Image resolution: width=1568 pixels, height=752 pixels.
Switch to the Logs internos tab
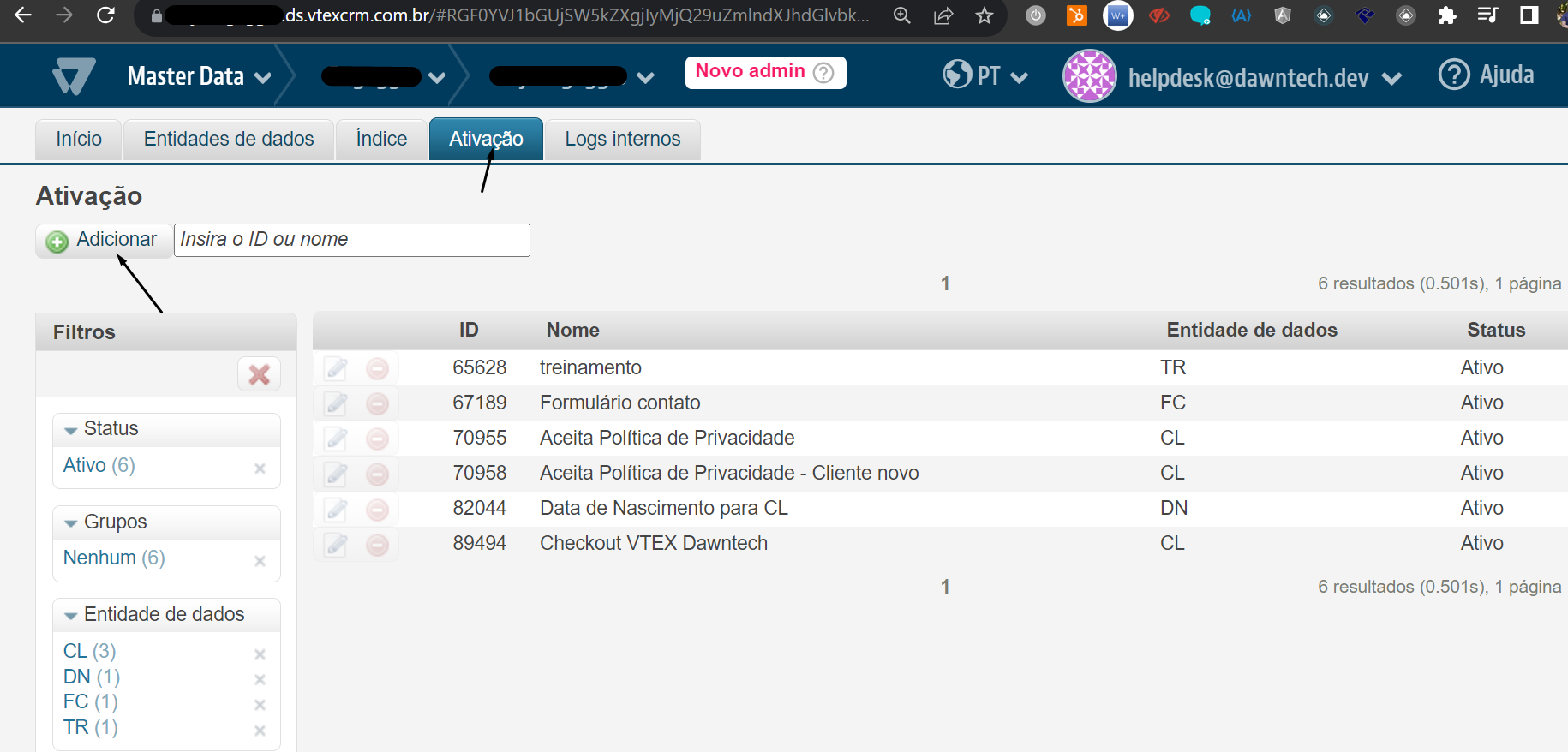(623, 139)
